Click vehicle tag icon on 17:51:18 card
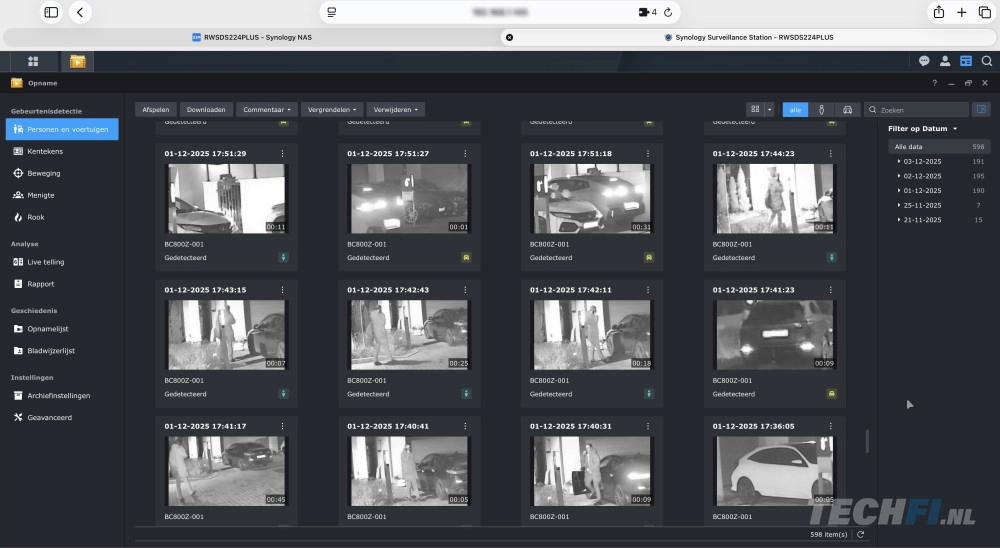1000x548 pixels. pyautogui.click(x=649, y=258)
